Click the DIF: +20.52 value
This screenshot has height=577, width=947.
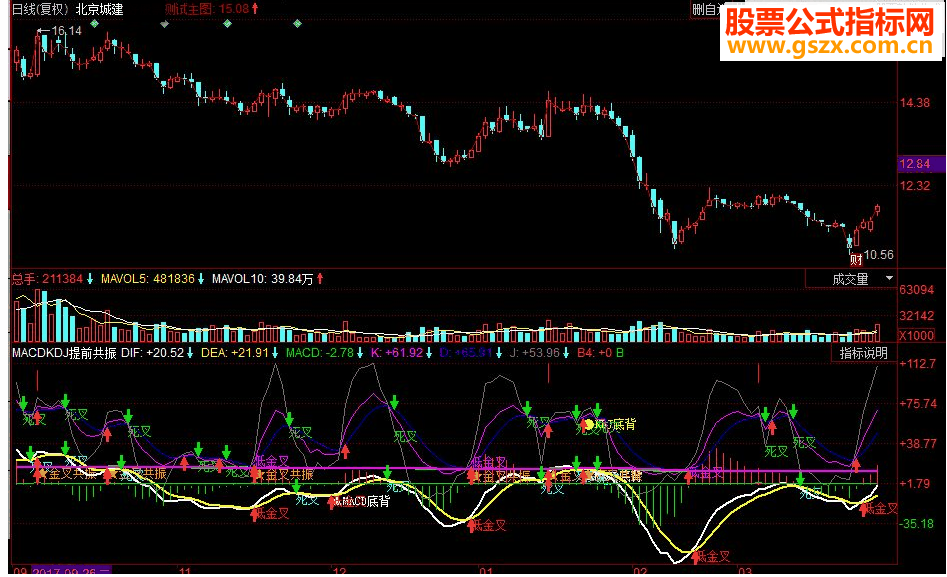tap(153, 352)
